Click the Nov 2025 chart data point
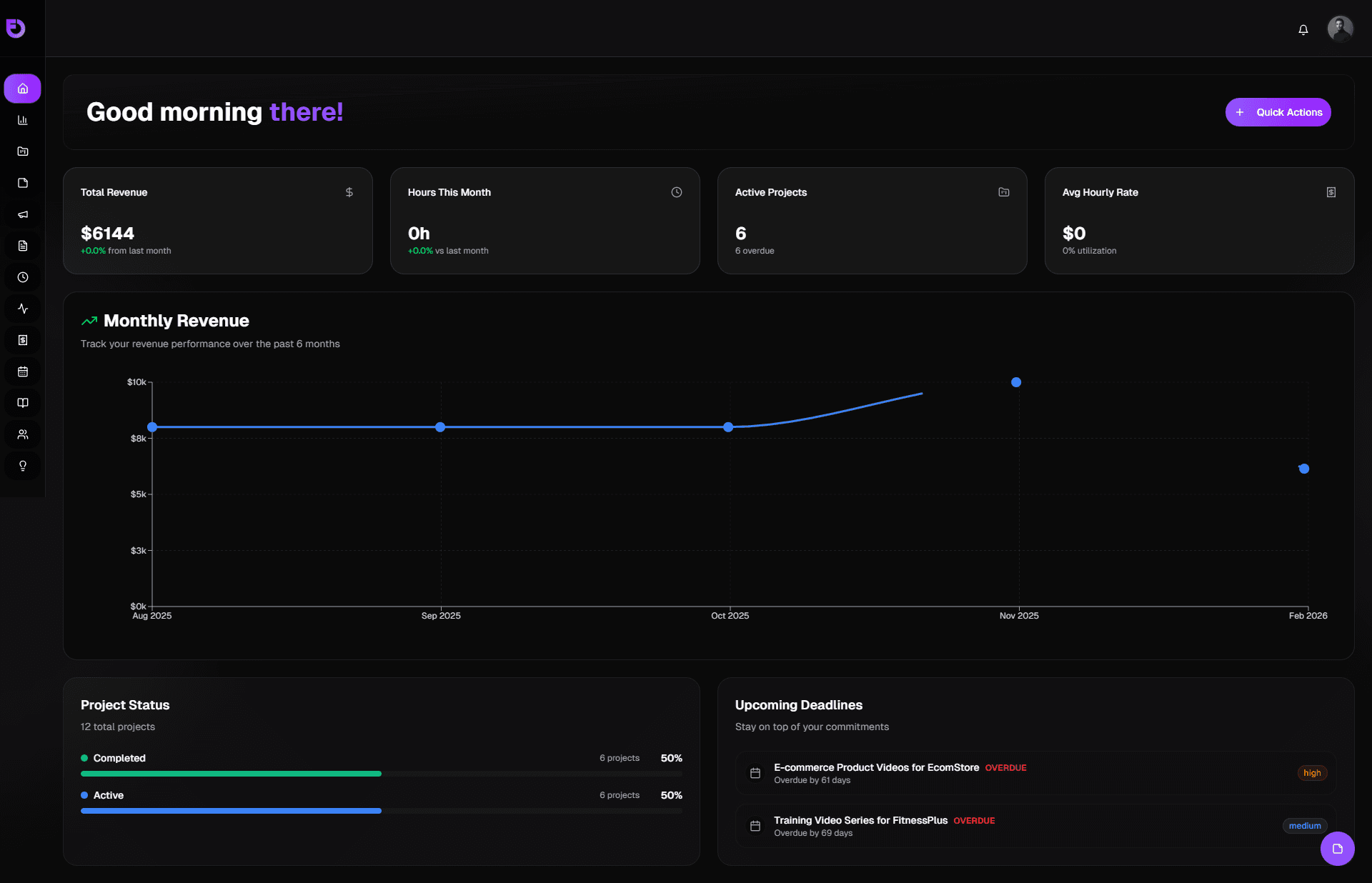The width and height of the screenshot is (1372, 883). pyautogui.click(x=1016, y=382)
